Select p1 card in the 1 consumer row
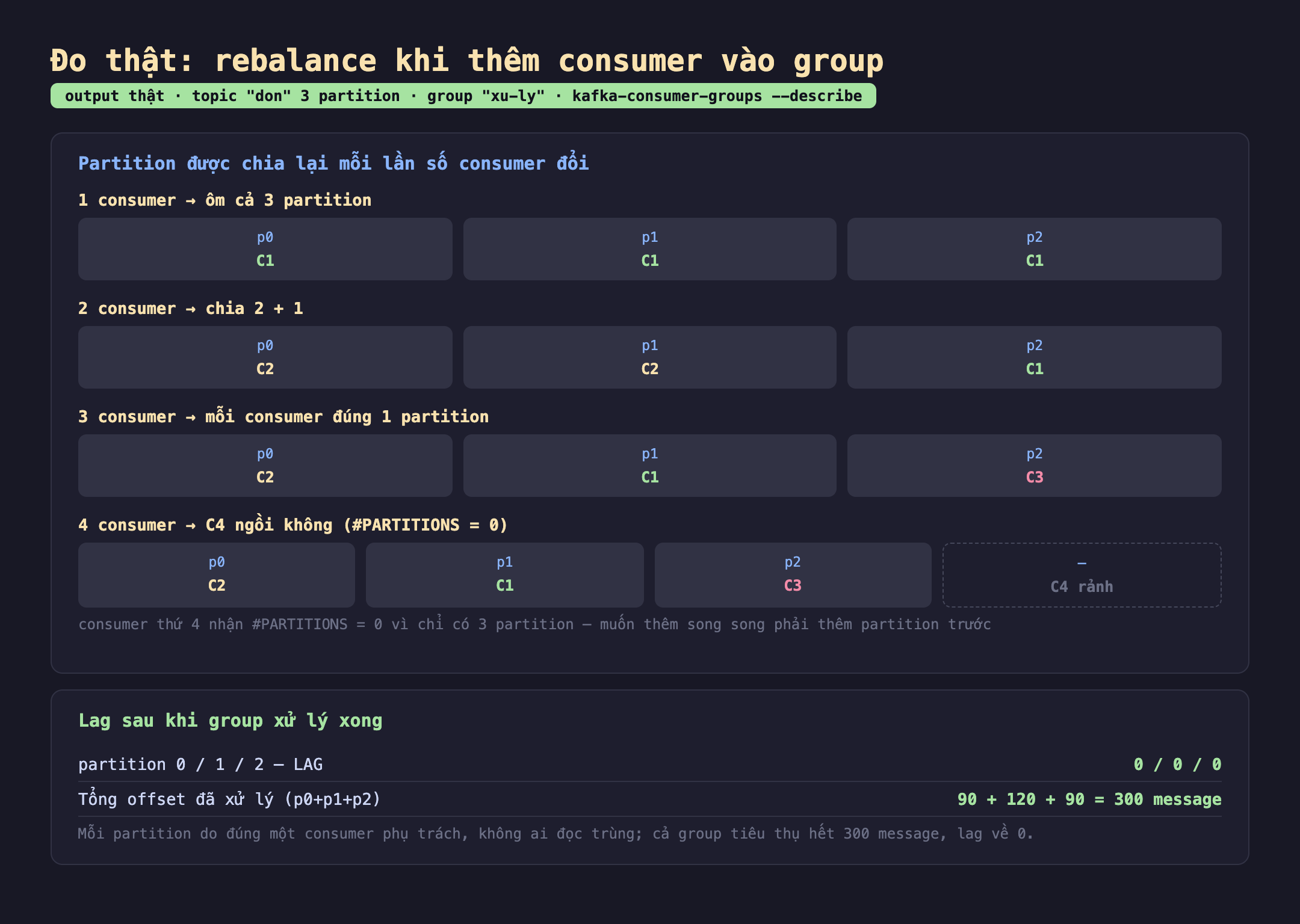 tap(649, 249)
